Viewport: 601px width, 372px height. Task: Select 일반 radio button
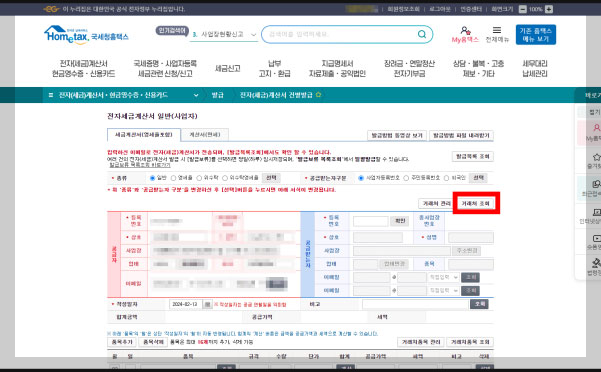(x=152, y=178)
